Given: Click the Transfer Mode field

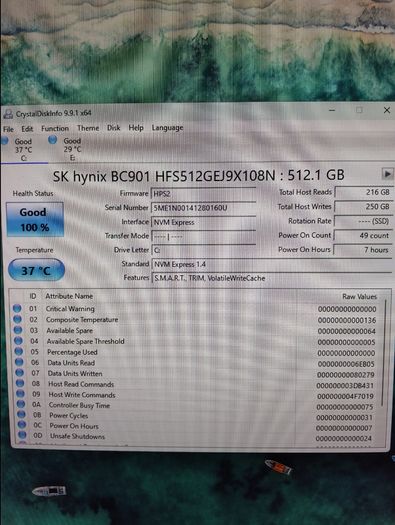Looking at the screenshot, I should pos(204,236).
